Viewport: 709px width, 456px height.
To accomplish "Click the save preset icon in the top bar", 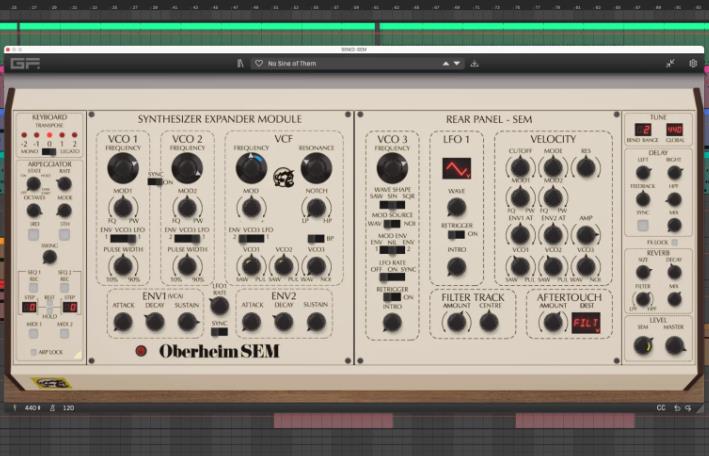I will [474, 64].
